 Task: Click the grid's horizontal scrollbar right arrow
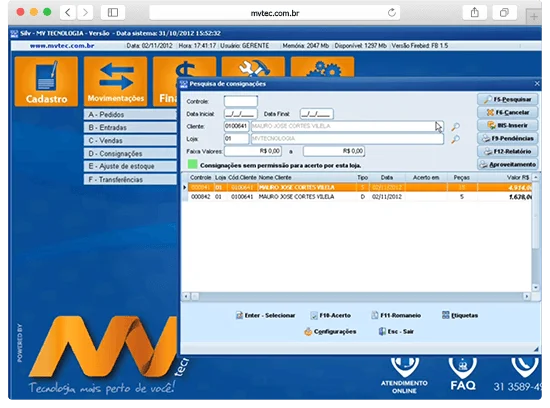[526, 296]
